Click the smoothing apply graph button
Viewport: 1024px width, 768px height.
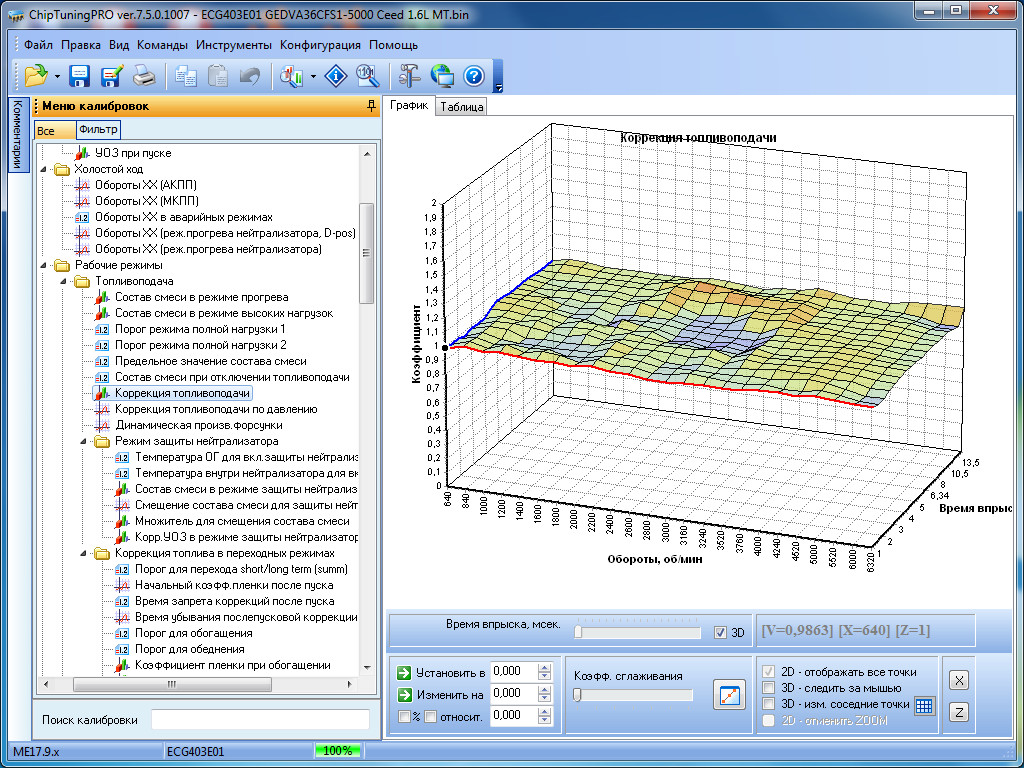729,694
